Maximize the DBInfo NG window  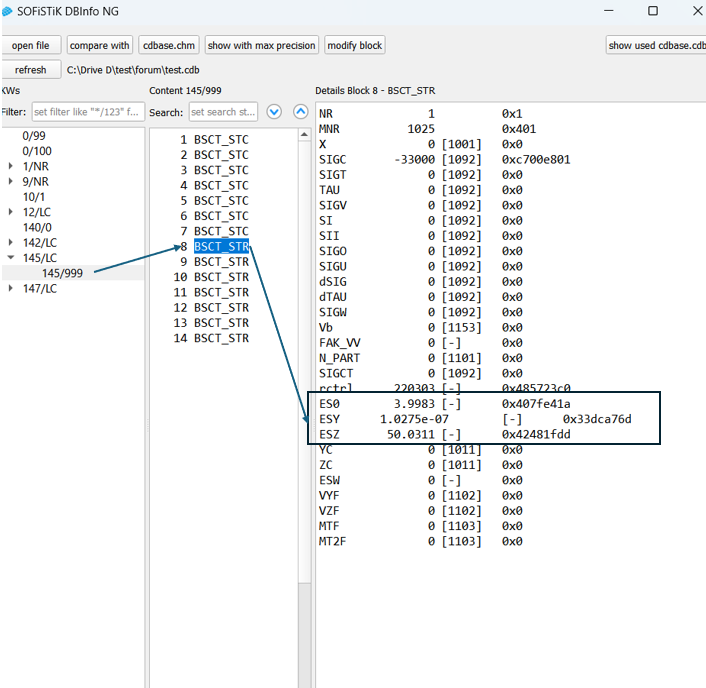coord(653,11)
